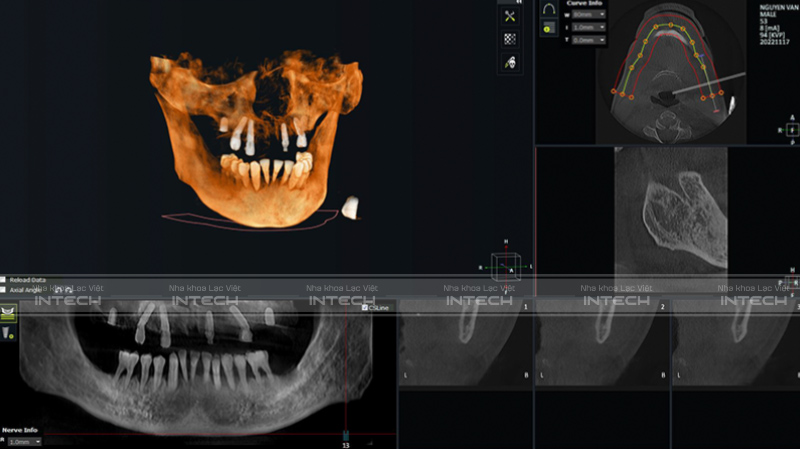Select the arch curve drawing tool
Screen dimensions: 800x449
tap(548, 9)
